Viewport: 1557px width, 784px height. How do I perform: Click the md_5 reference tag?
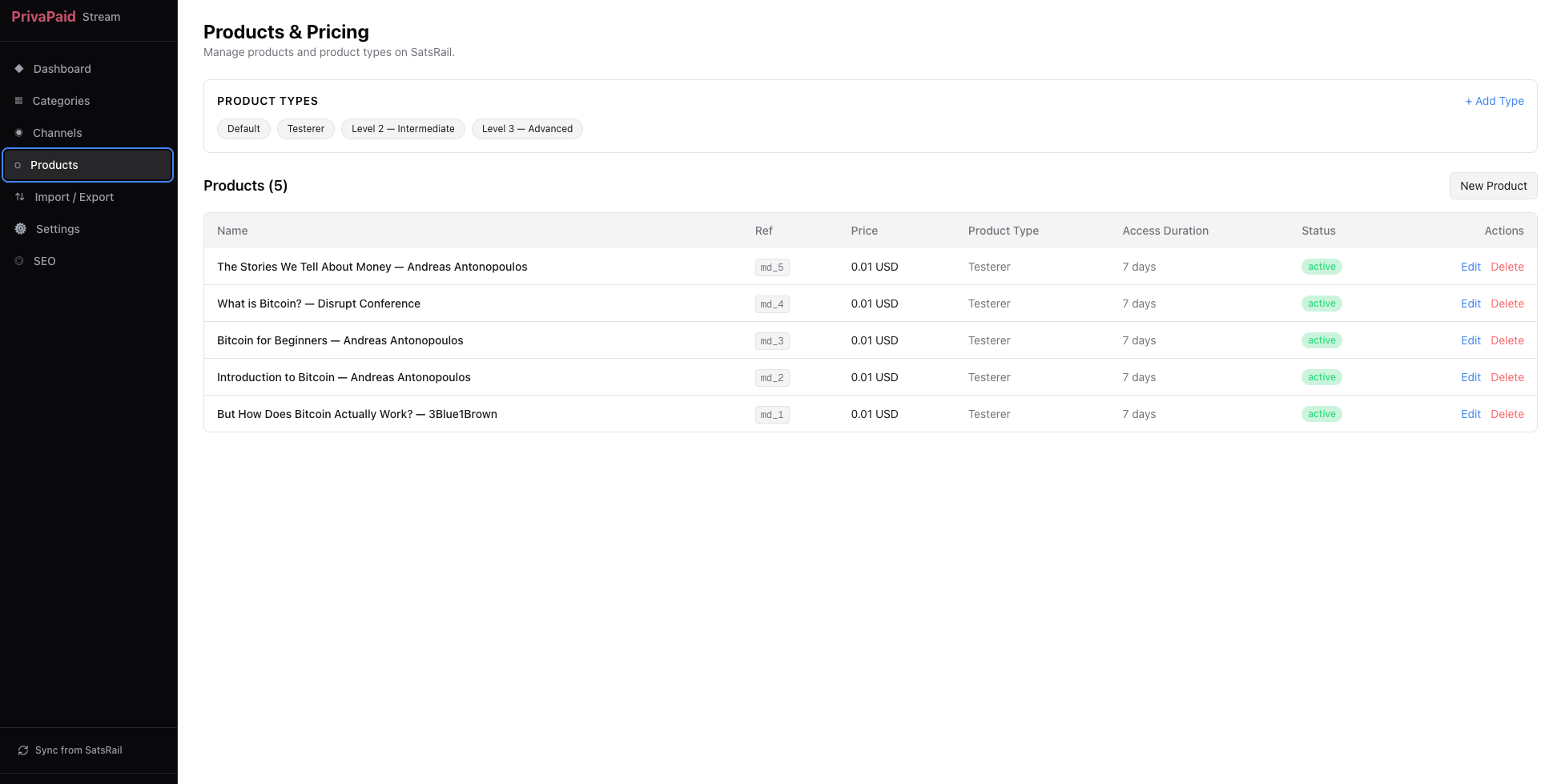coord(772,267)
